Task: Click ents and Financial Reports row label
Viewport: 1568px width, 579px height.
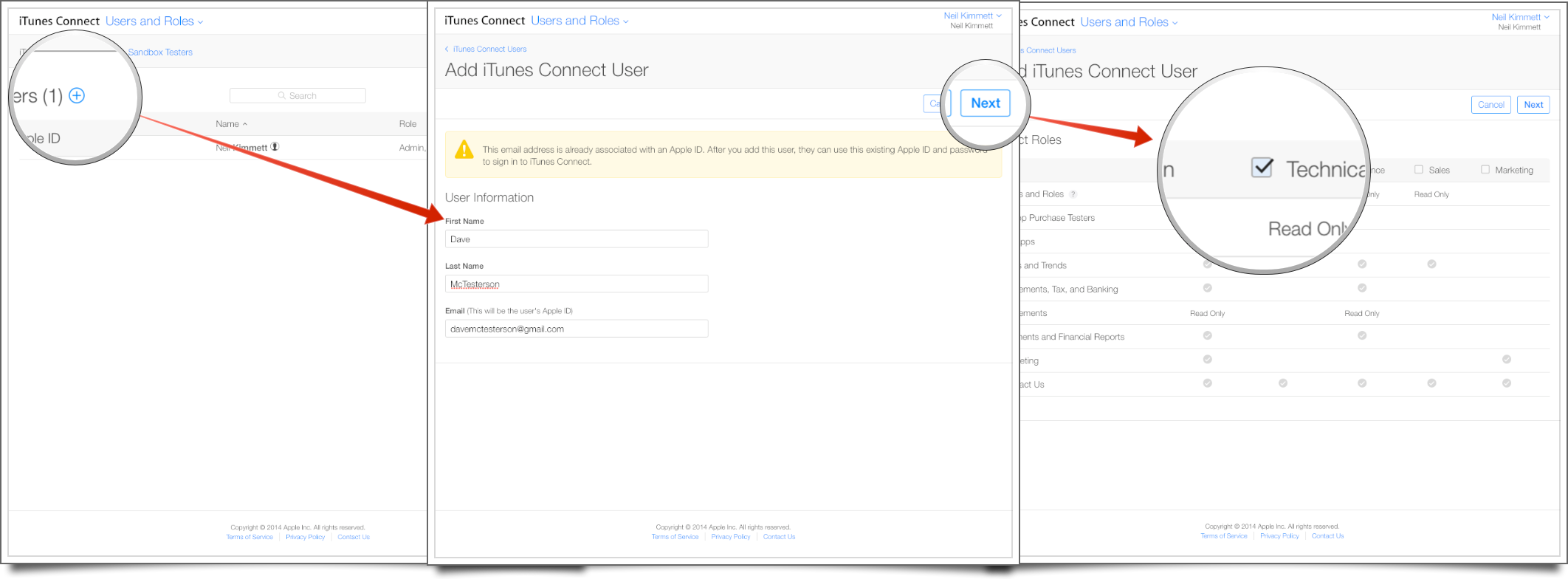Action: point(1073,338)
